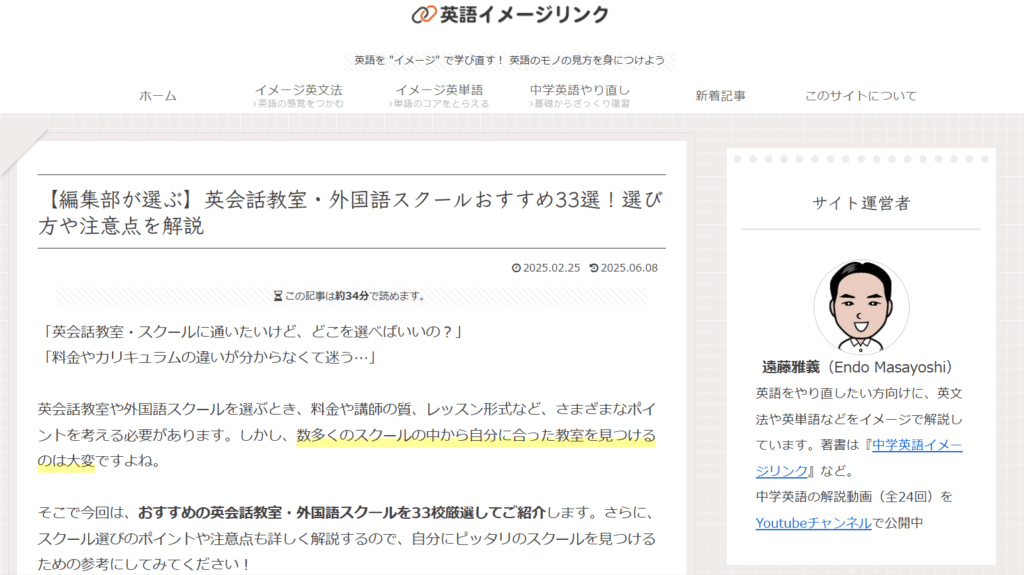Click the サイト運営者 sidebar heading
Viewport: 1024px width, 575px height.
point(861,203)
